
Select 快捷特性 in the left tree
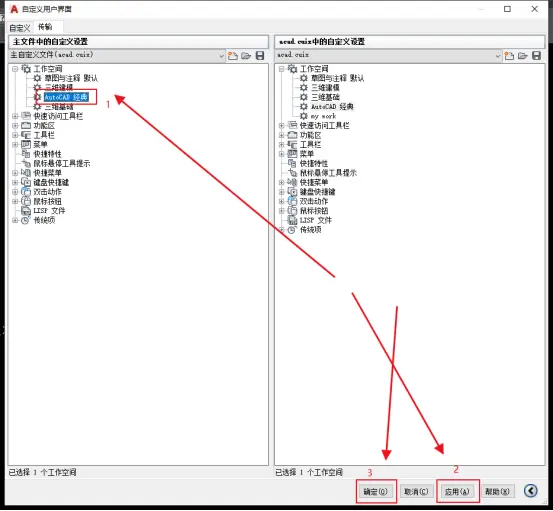pyautogui.click(x=47, y=154)
